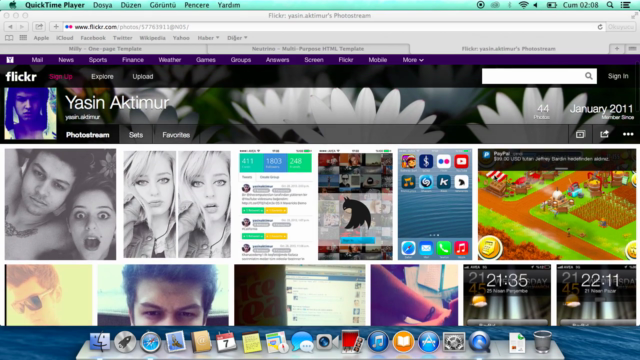Open the Görüntü menu

pos(162,5)
